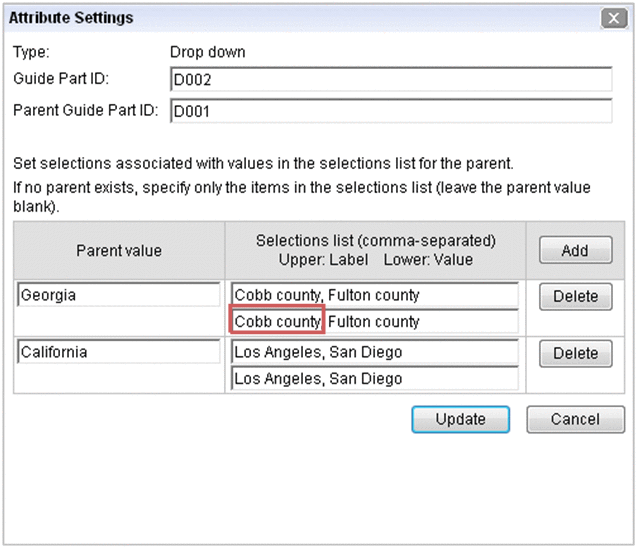This screenshot has width=637, height=548.
Task: Delete the California row
Action: (575, 353)
